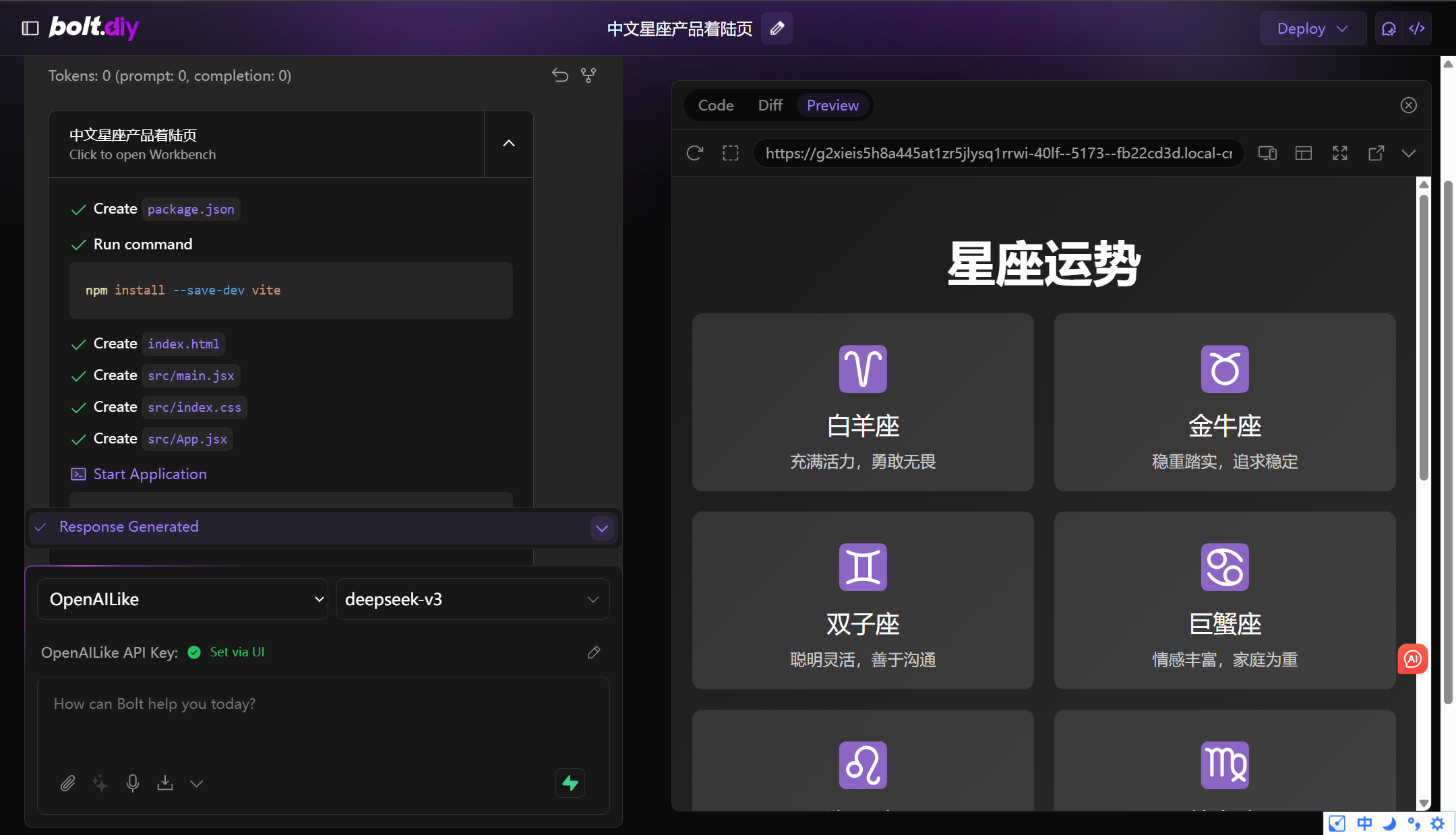Open the Deploy button menu

[1312, 28]
